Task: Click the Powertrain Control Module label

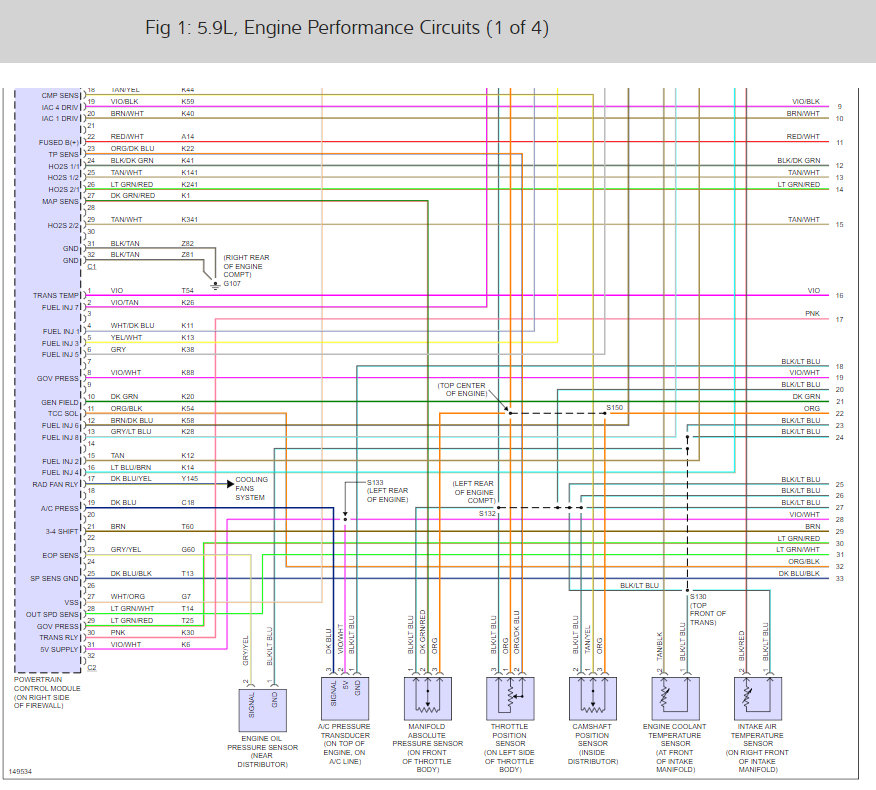Action: click(x=47, y=693)
